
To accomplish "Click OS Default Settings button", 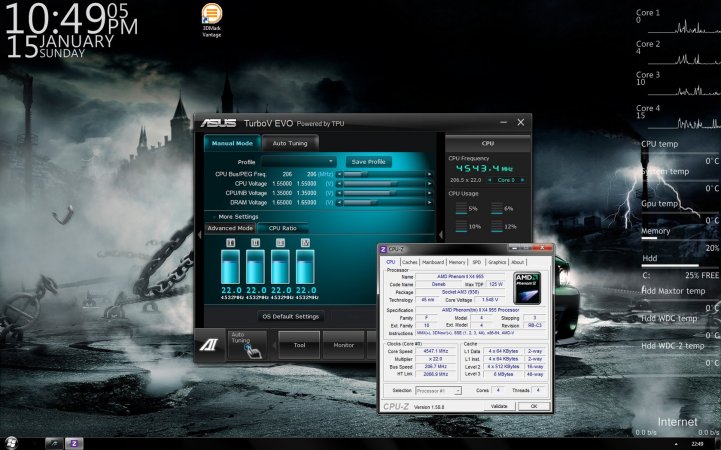I will click(290, 316).
